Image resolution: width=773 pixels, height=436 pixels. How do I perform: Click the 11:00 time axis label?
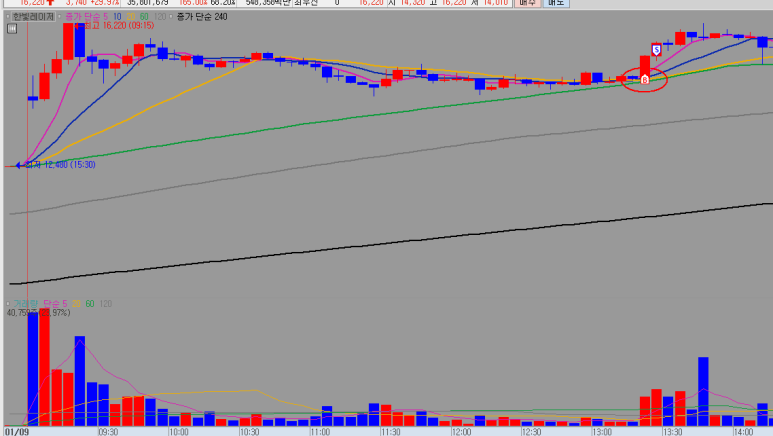coord(319,432)
